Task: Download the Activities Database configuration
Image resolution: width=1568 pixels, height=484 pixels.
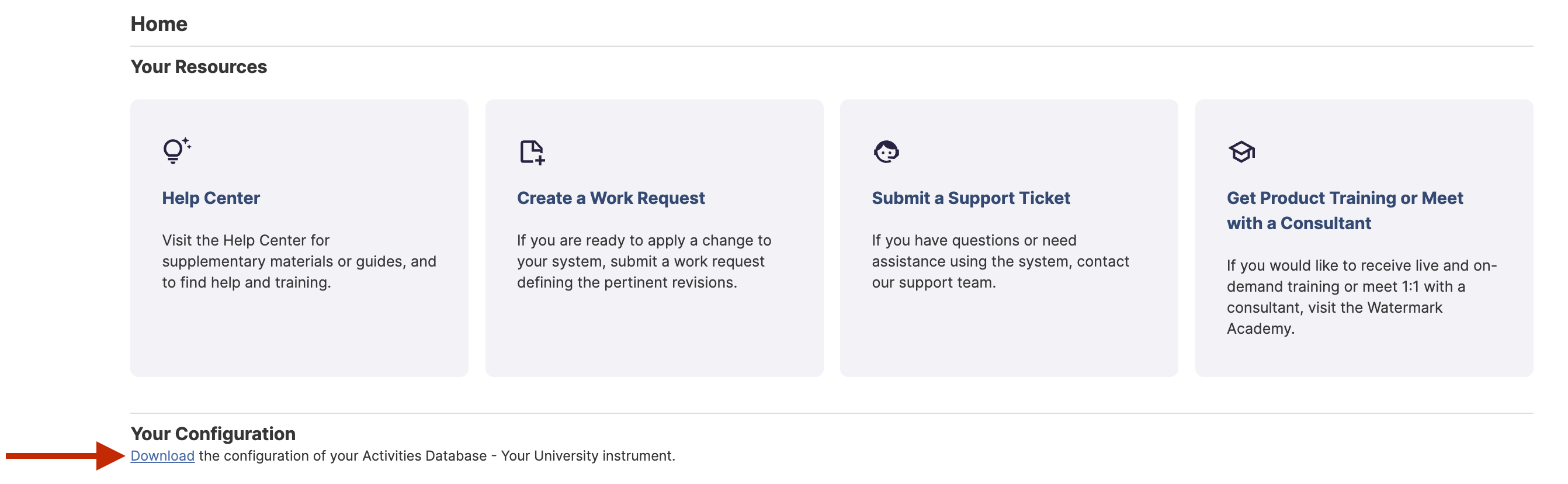Action: 162,455
